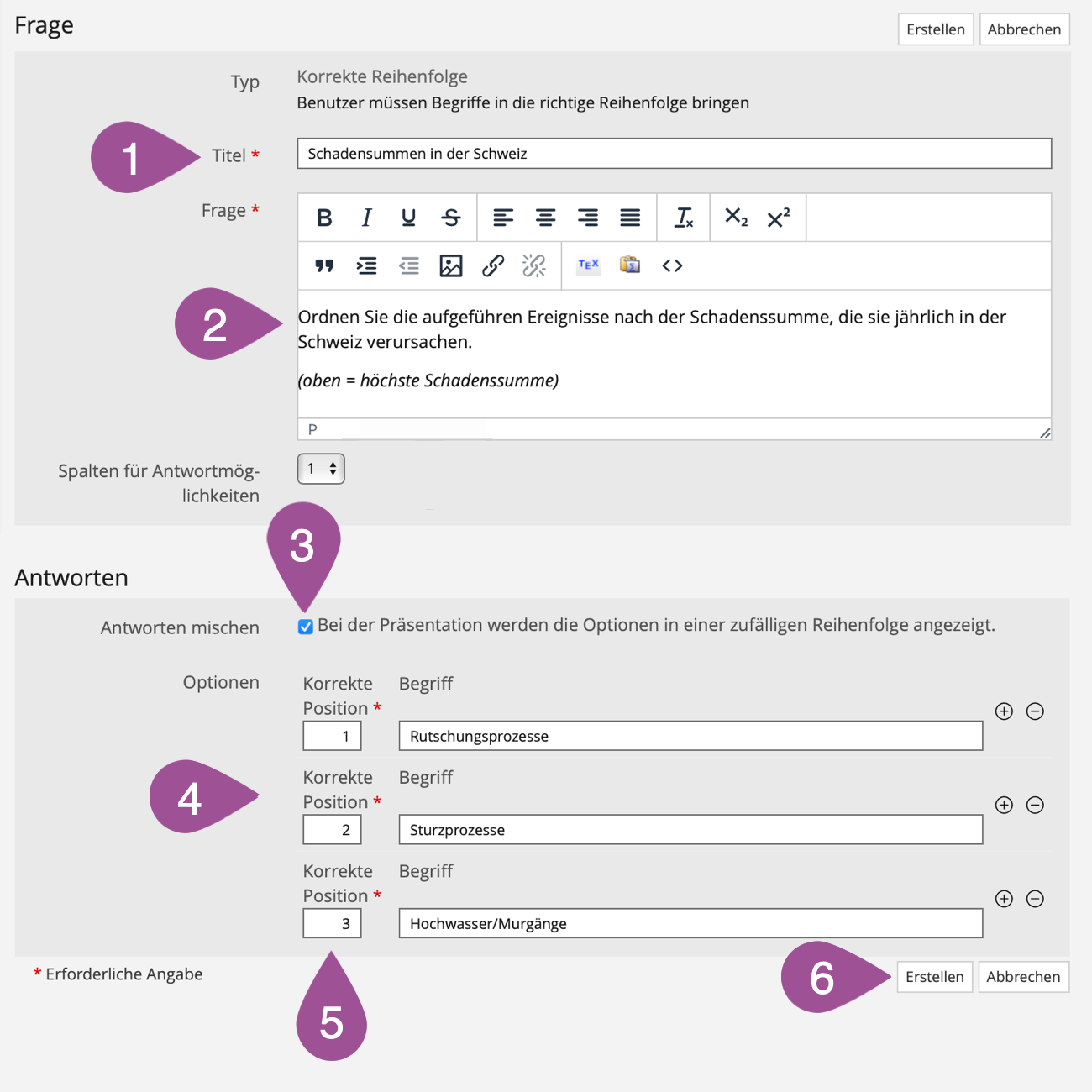1092x1092 pixels.
Task: Open the TeX formula editor
Action: tap(588, 265)
